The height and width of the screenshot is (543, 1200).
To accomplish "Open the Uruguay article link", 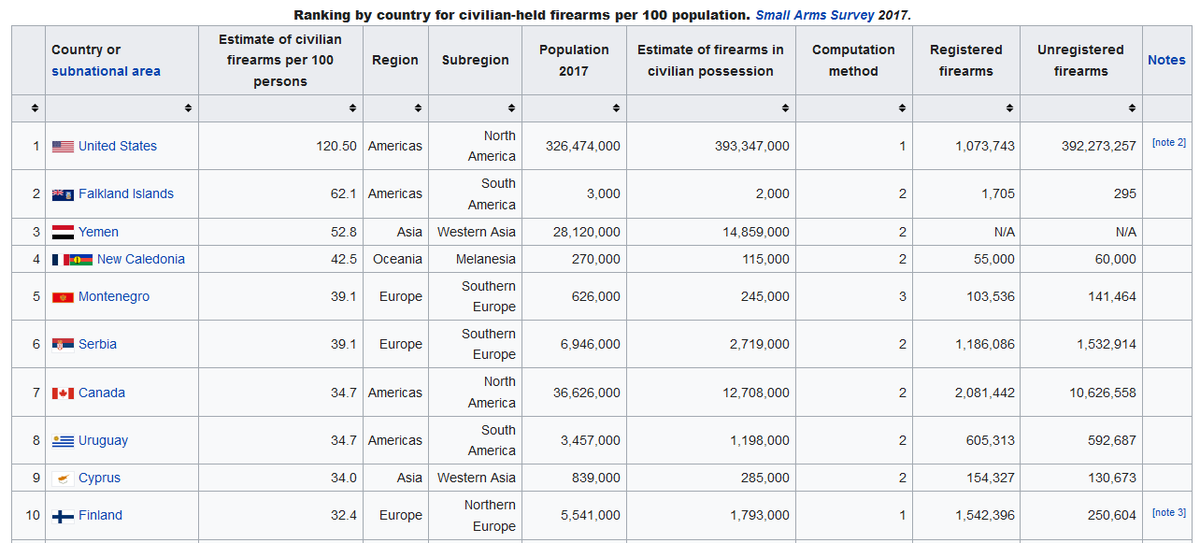I will pyautogui.click(x=103, y=441).
